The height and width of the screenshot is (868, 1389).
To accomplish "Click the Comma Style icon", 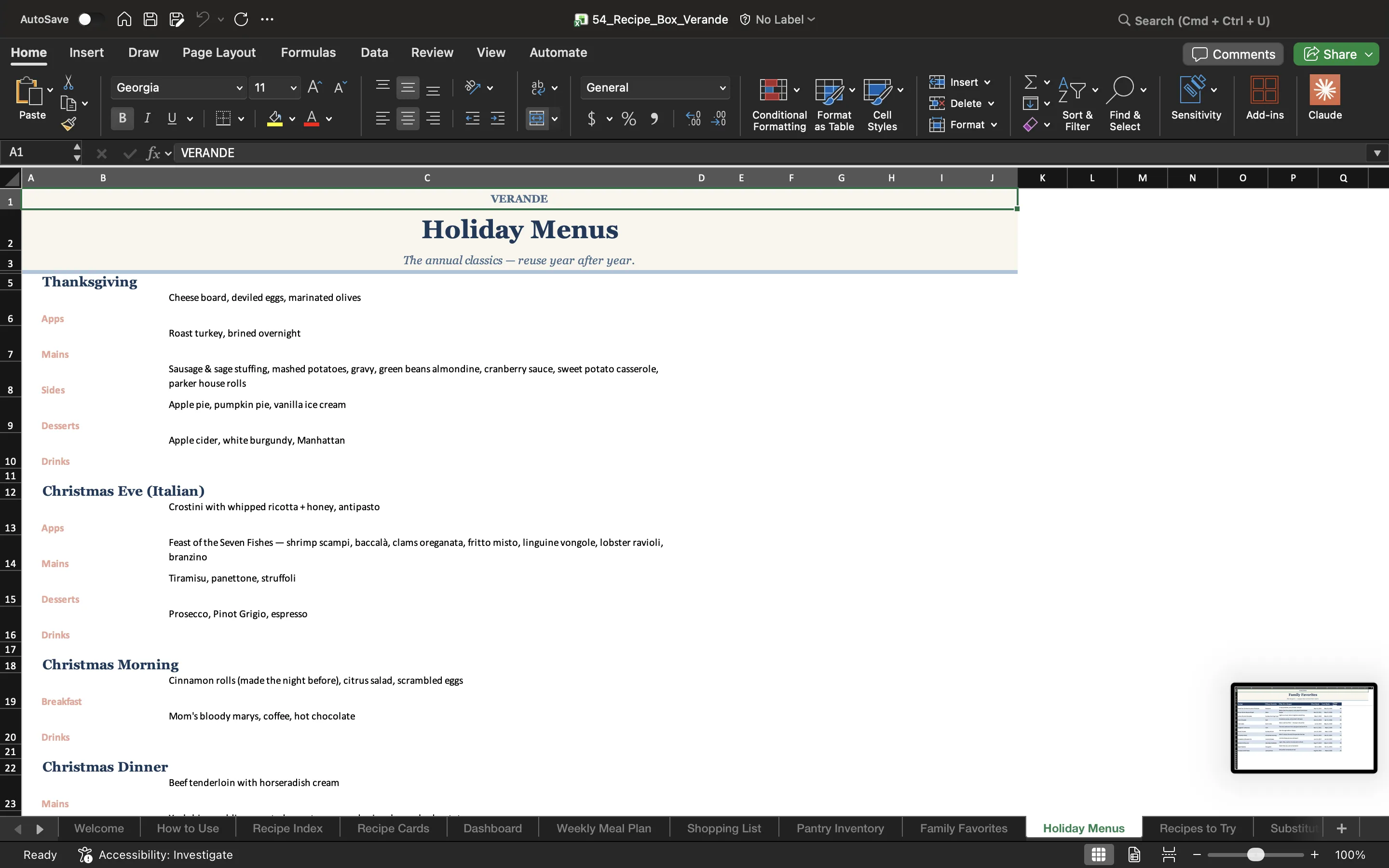I will click(654, 119).
